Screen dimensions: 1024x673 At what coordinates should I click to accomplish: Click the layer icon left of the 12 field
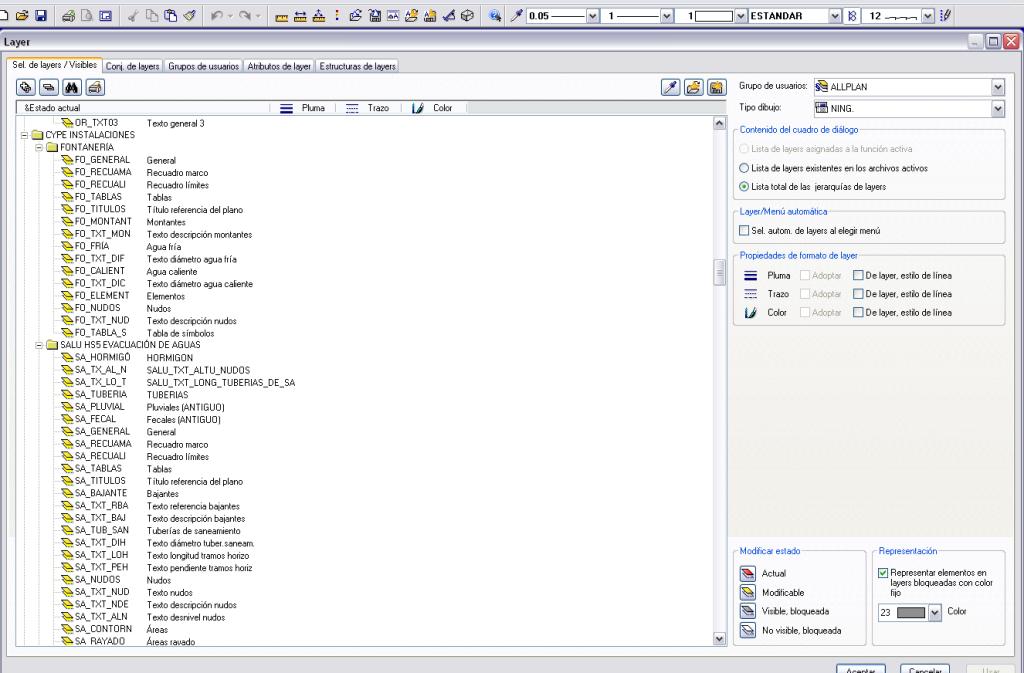[852, 16]
